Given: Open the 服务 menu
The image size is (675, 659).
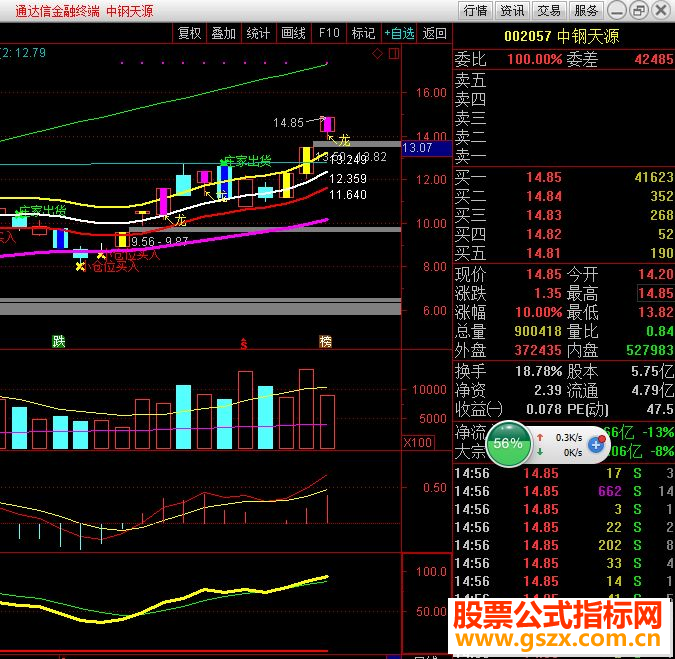Looking at the screenshot, I should (x=586, y=10).
